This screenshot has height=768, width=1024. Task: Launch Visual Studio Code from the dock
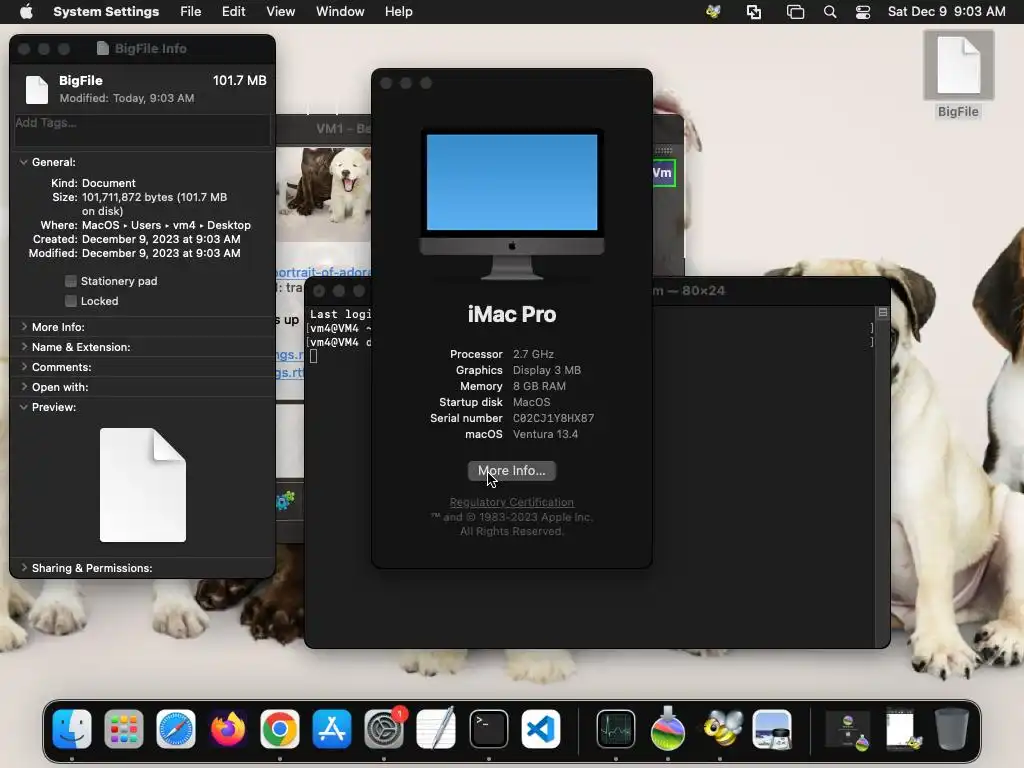click(x=541, y=729)
